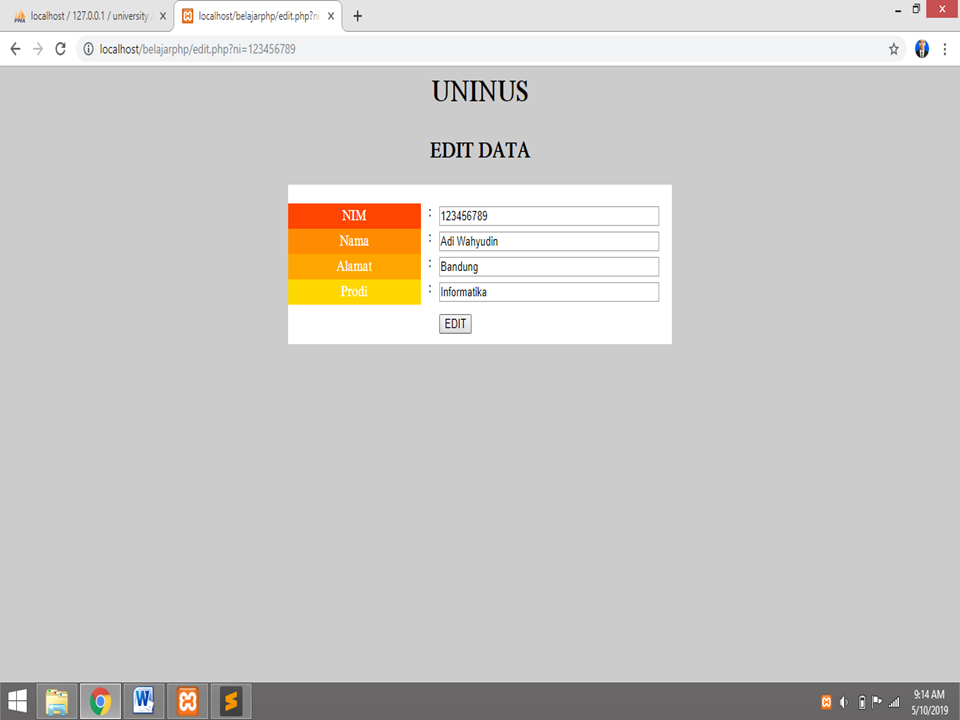Open Microsoft Word from taskbar
Screen dimensions: 960x720
click(144, 701)
